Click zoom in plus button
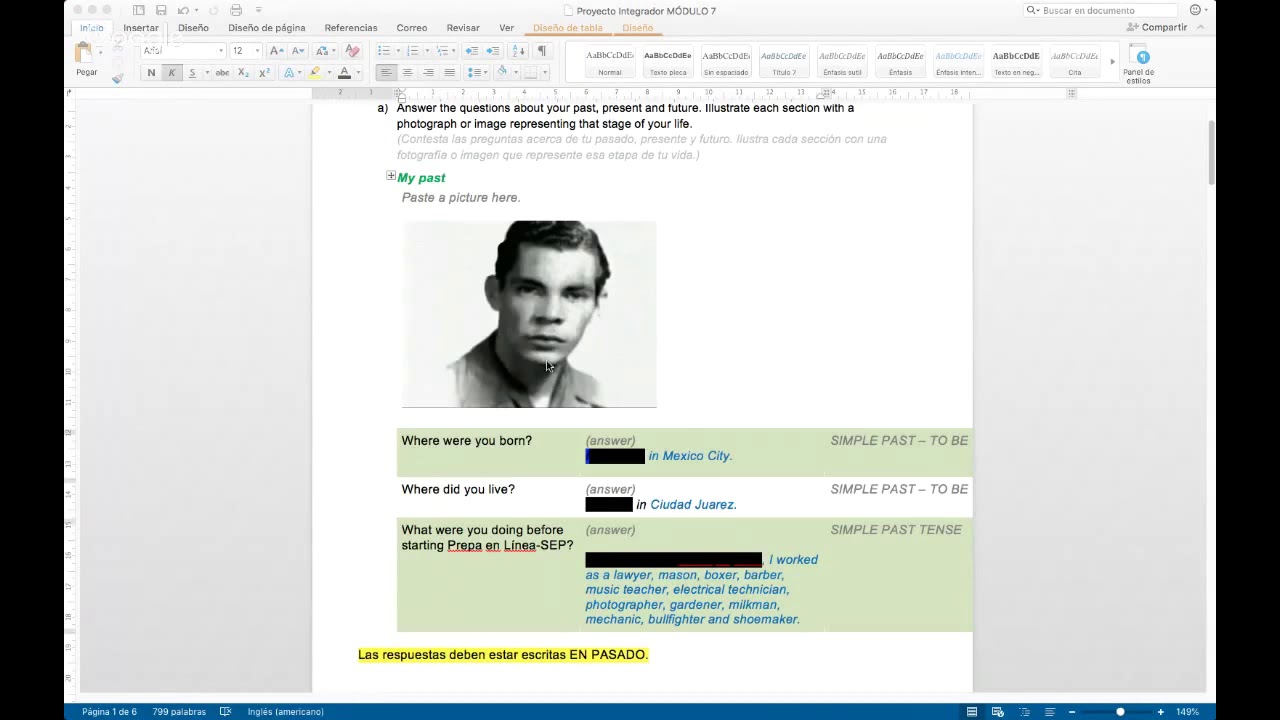Viewport: 1280px width, 720px height. pyautogui.click(x=1160, y=711)
